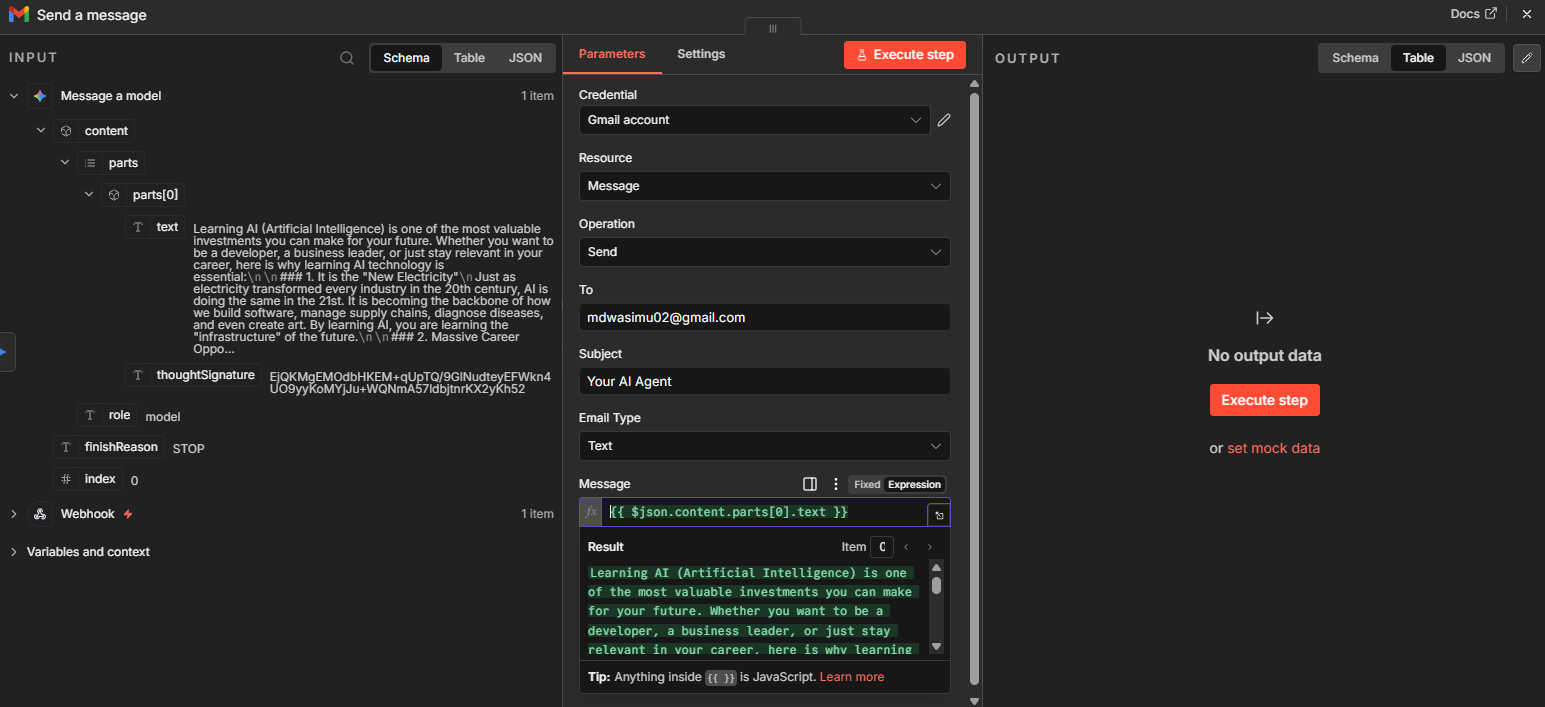The height and width of the screenshot is (707, 1545).
Task: Click the lightning trigger icon beside Webhook
Action: (128, 514)
